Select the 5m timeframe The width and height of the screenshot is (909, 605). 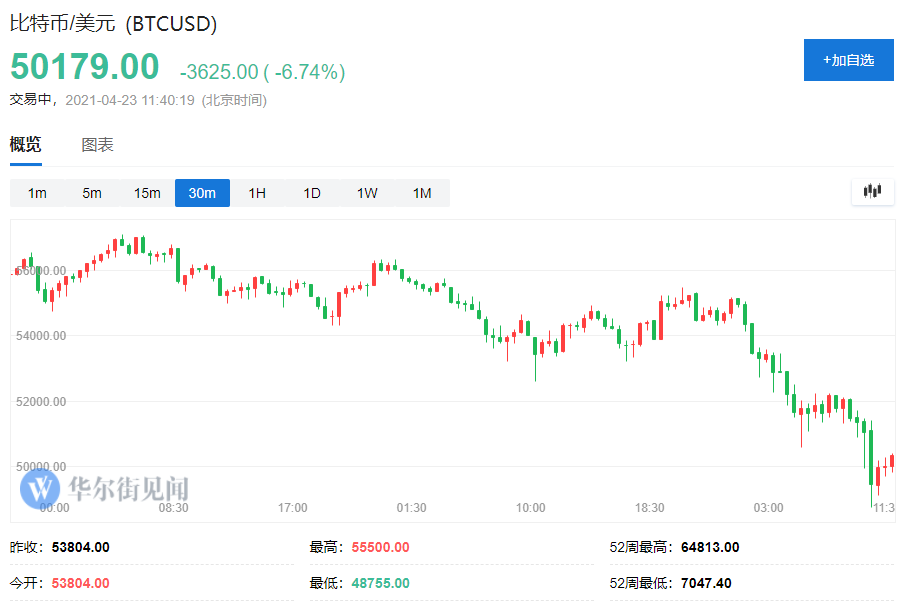(91, 193)
